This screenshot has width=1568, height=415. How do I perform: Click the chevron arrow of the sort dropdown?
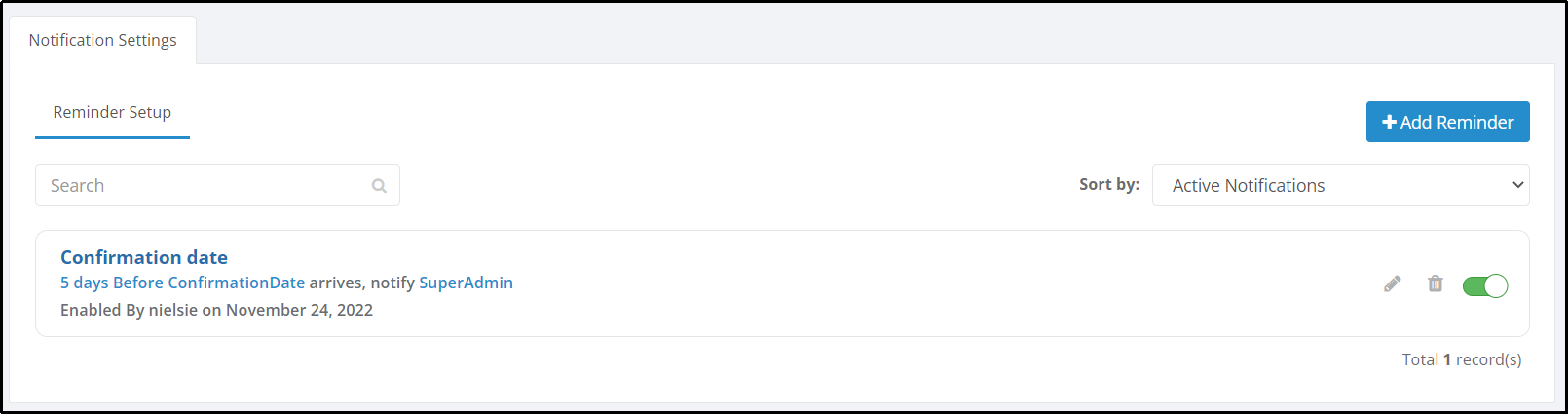[1517, 185]
